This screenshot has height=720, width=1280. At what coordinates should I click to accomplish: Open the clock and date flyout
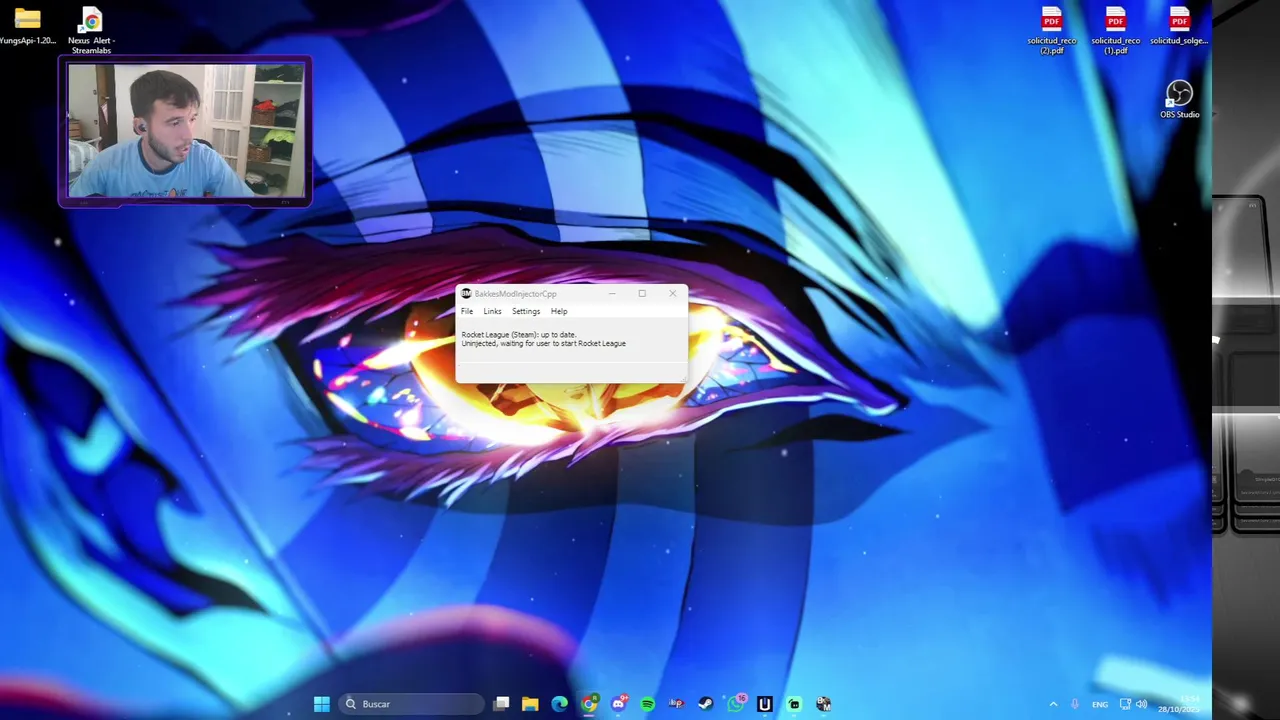click(x=1179, y=704)
